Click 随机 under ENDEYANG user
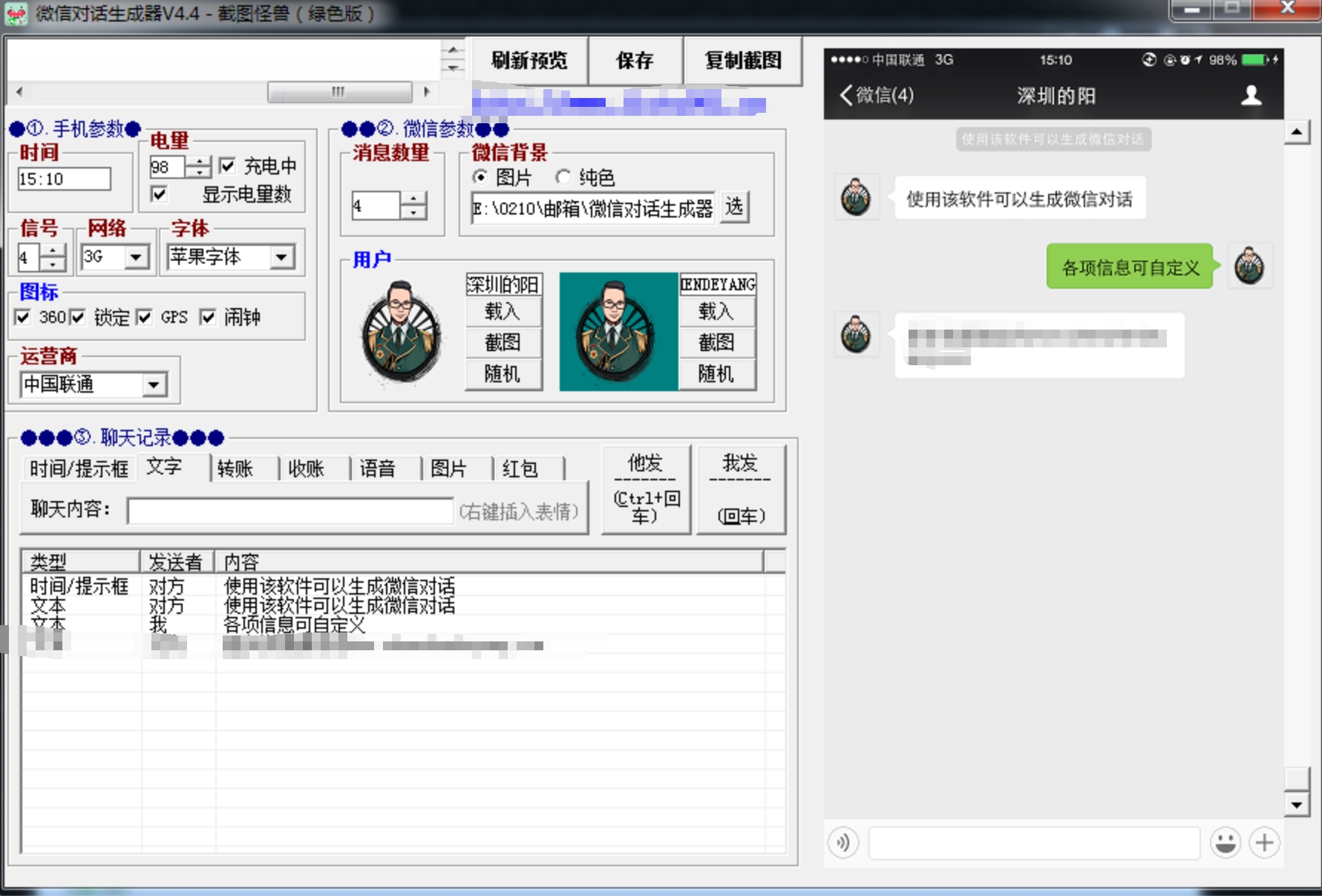The image size is (1322, 896). point(716,373)
